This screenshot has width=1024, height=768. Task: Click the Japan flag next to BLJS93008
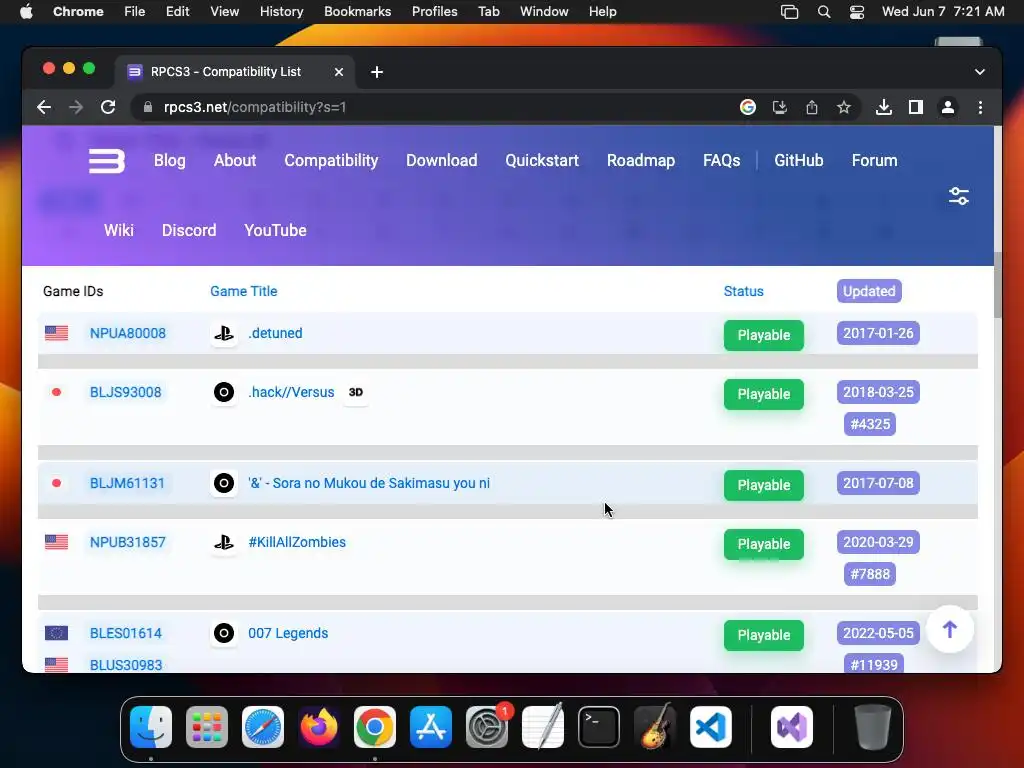click(x=57, y=392)
